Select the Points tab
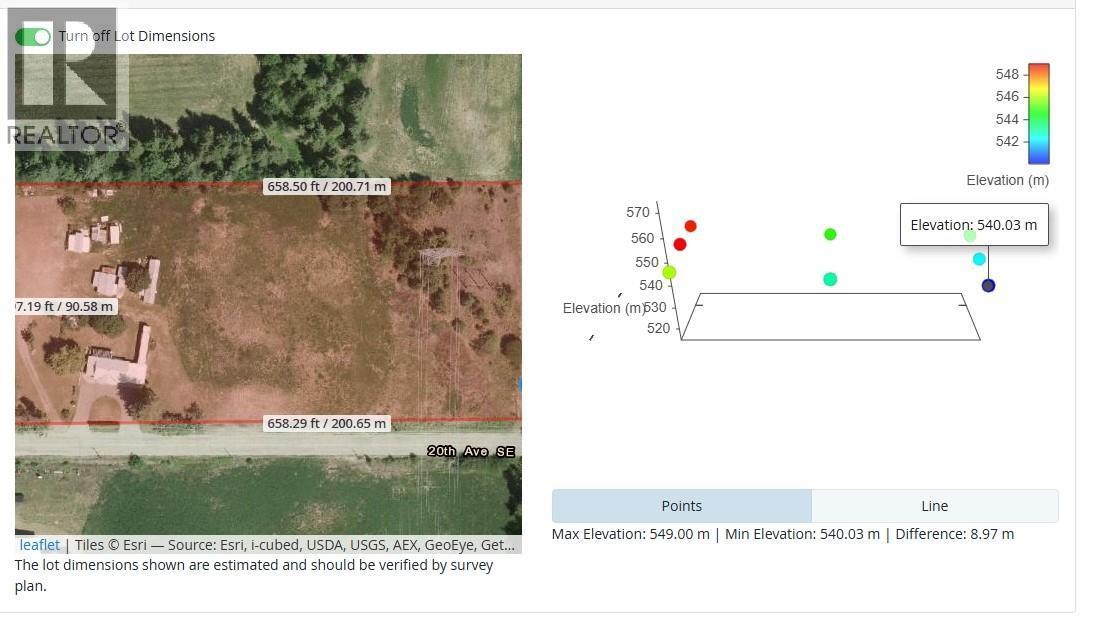 click(x=682, y=506)
